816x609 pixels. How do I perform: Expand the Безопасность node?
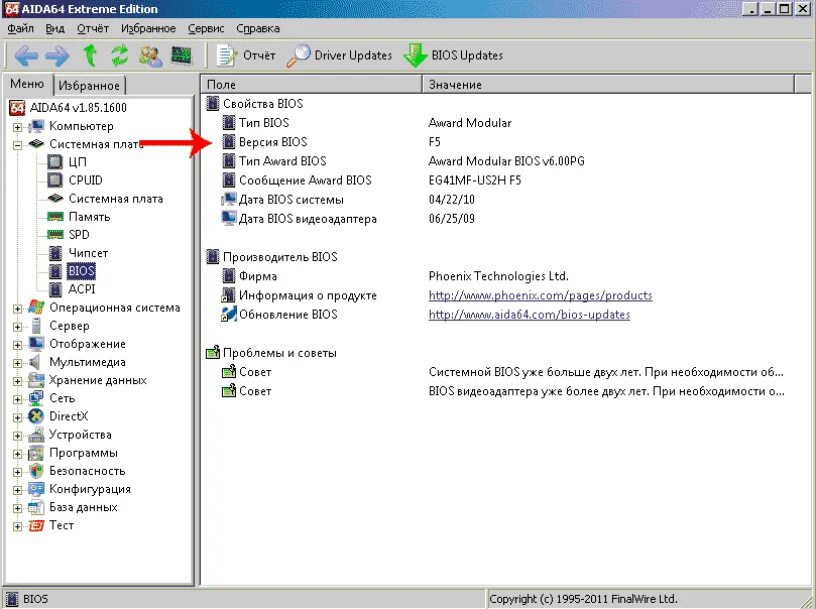pos(17,472)
